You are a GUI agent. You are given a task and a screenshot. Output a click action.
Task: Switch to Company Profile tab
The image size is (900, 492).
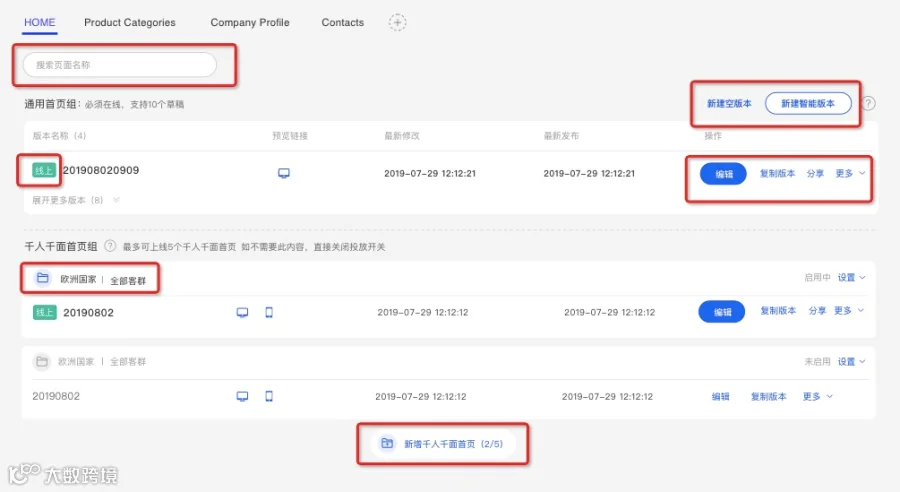250,22
